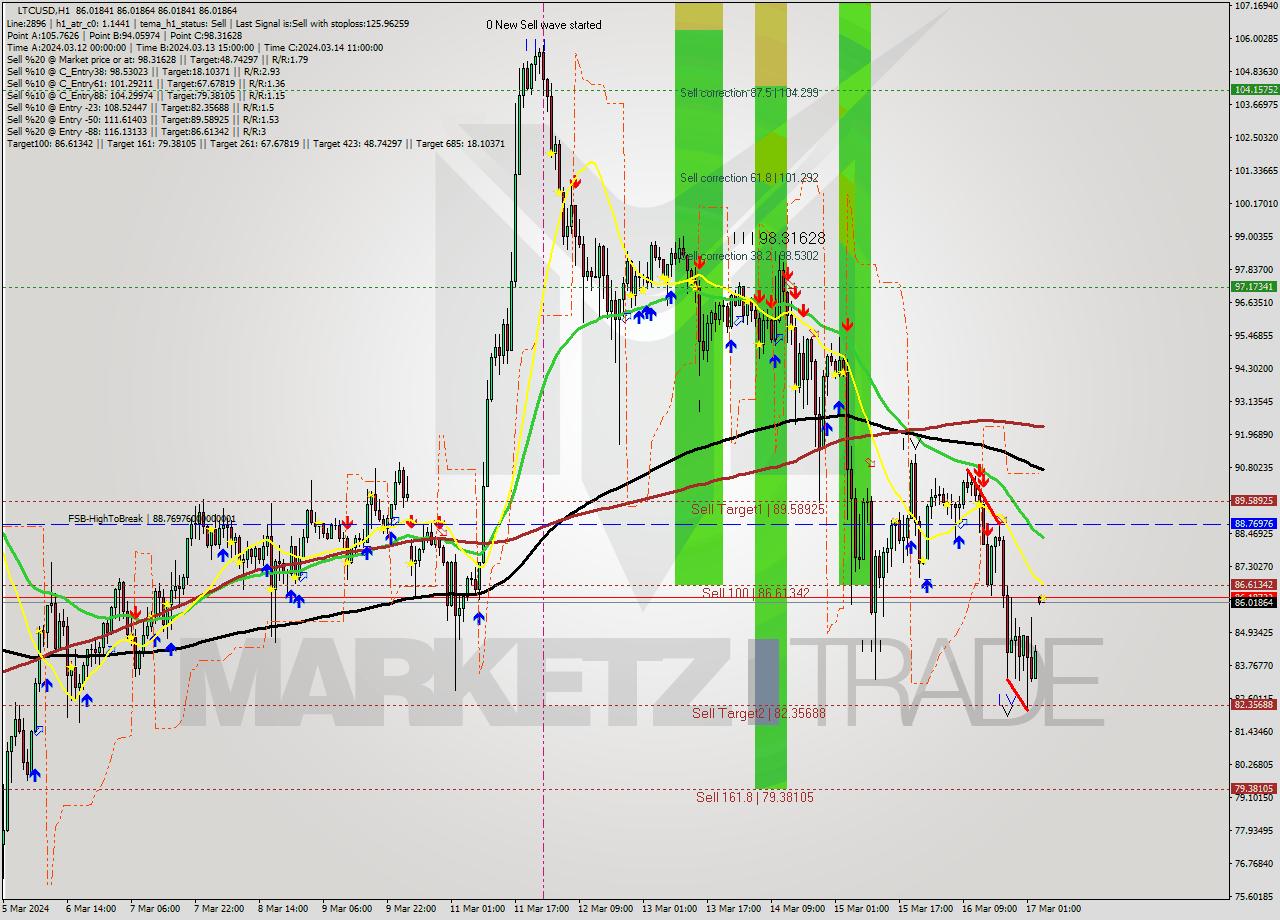Click the red 86.61342 price axis marker
Viewport: 1280px width, 920px height.
pyautogui.click(x=1254, y=584)
